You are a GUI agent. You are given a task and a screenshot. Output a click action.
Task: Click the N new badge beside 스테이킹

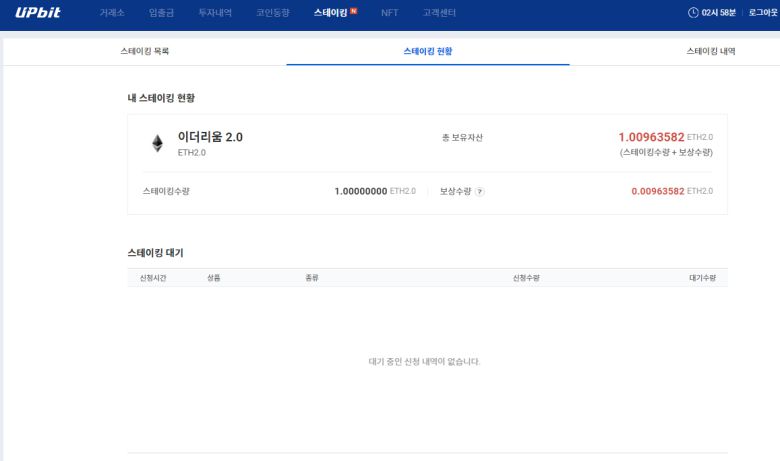(x=354, y=10)
